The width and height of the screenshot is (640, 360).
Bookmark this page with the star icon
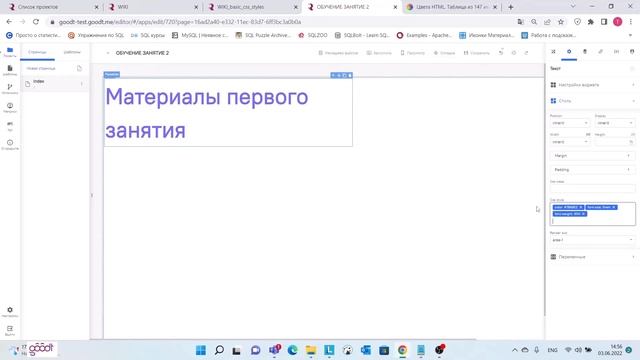pos(561,22)
